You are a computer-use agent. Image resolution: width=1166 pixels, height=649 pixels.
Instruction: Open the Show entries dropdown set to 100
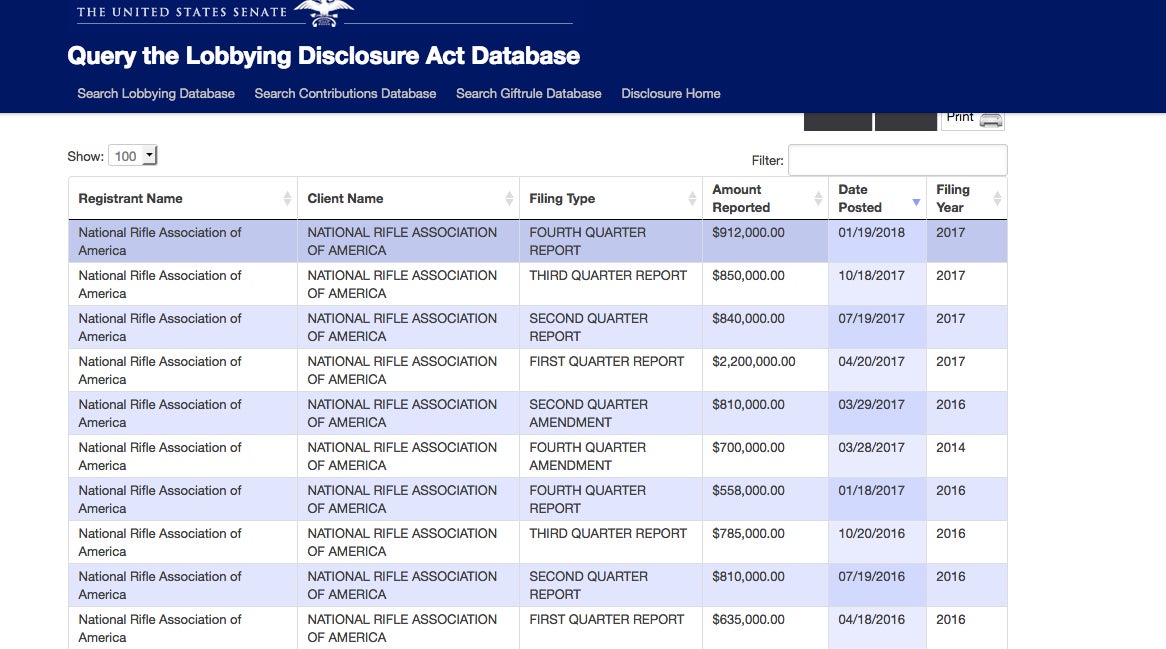(x=133, y=155)
